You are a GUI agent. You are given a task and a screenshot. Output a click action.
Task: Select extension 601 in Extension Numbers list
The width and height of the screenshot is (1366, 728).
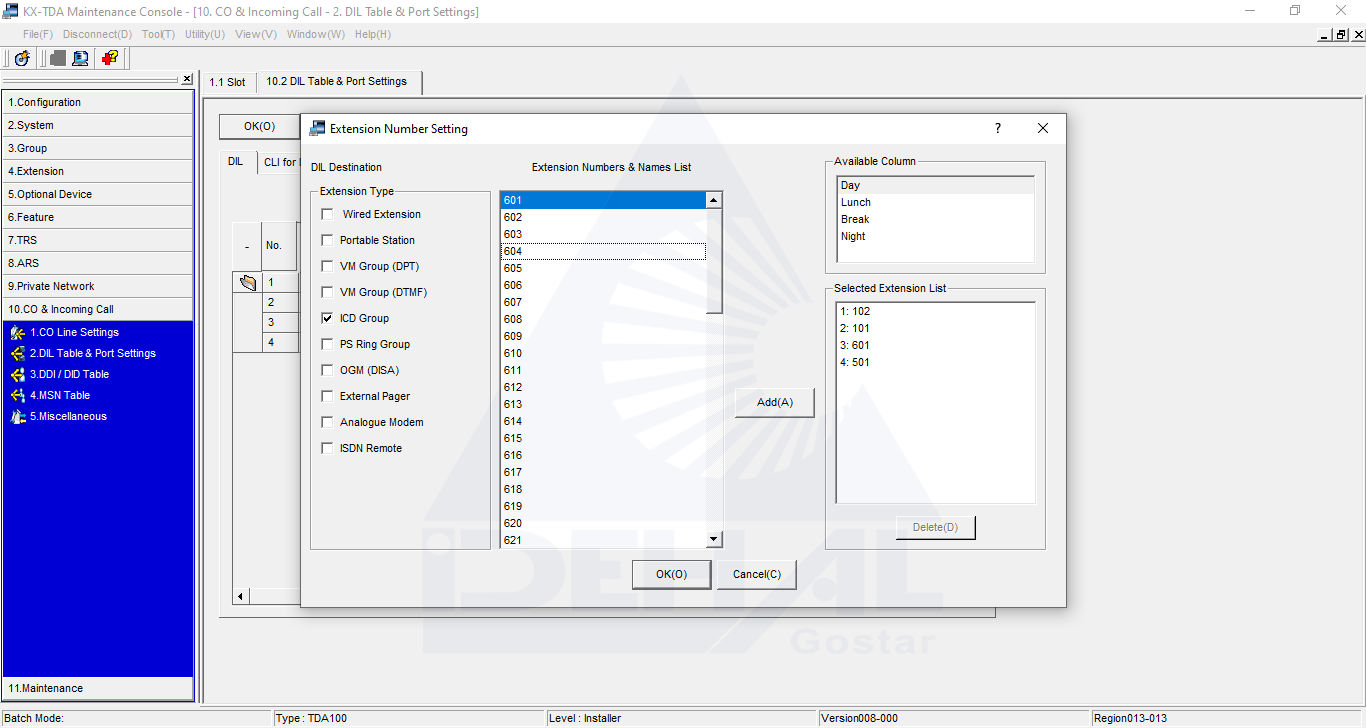[603, 200]
